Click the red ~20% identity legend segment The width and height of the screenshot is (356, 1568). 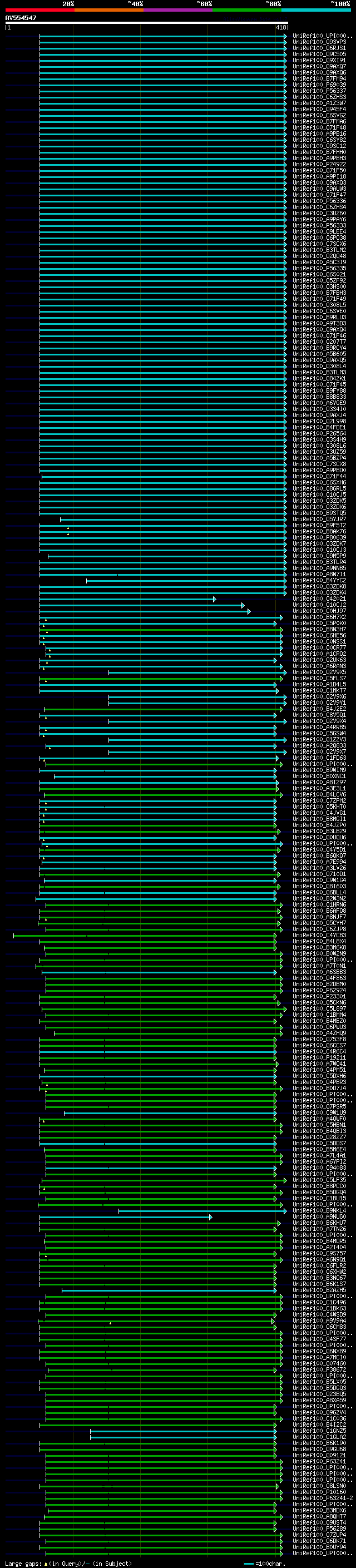click(39, 10)
